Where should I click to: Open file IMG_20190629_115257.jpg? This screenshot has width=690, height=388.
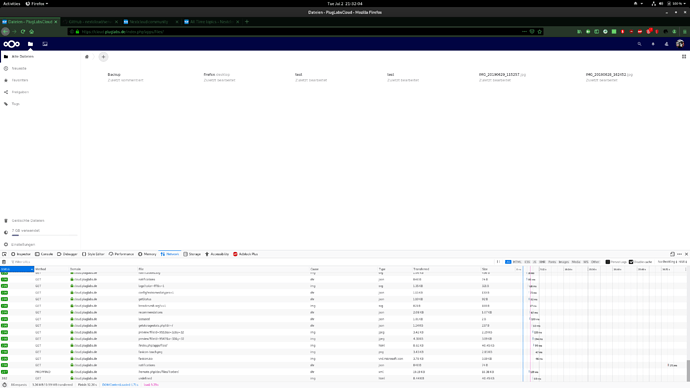coord(502,75)
